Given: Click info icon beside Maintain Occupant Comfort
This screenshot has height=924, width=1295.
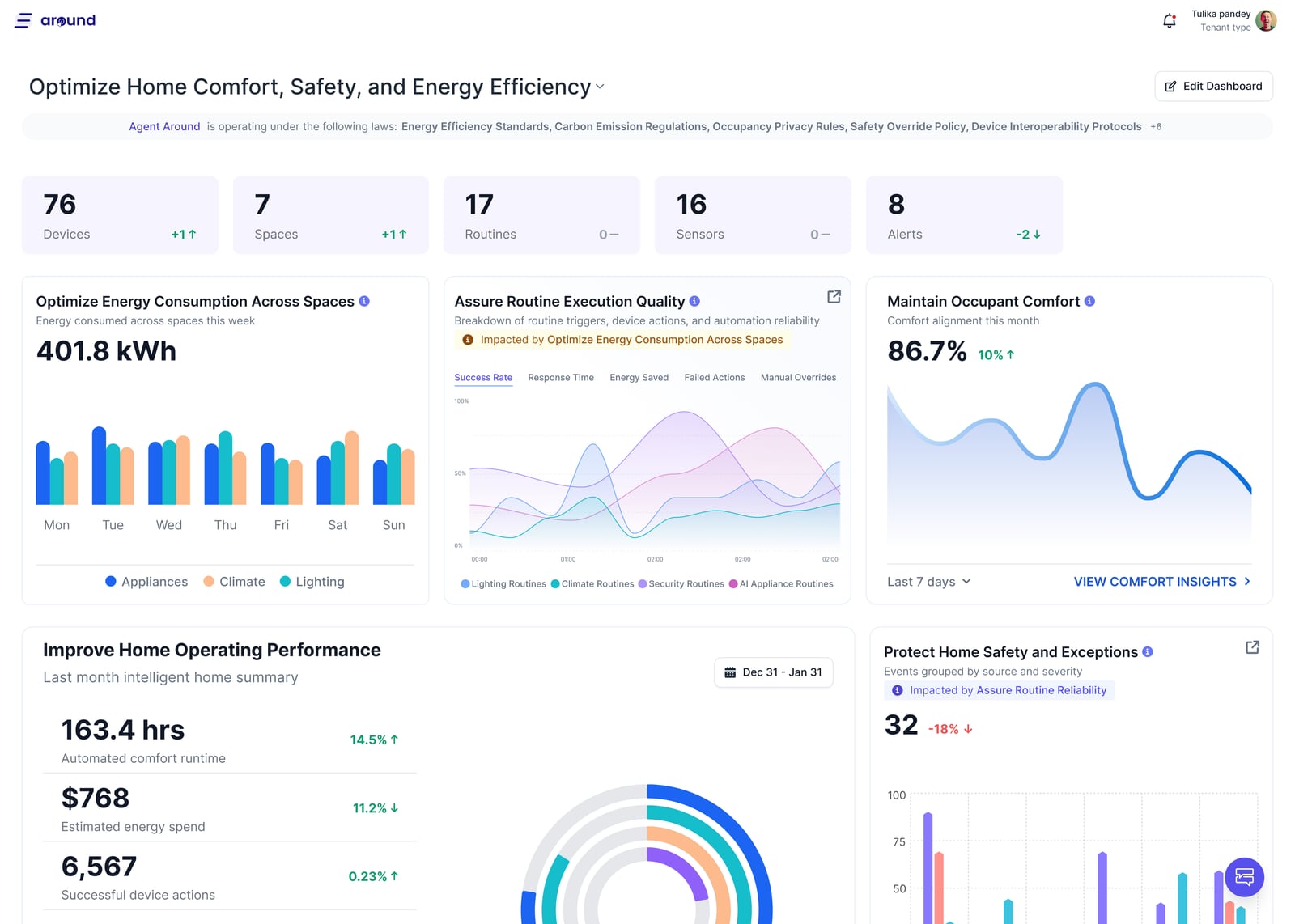Looking at the screenshot, I should [1089, 301].
